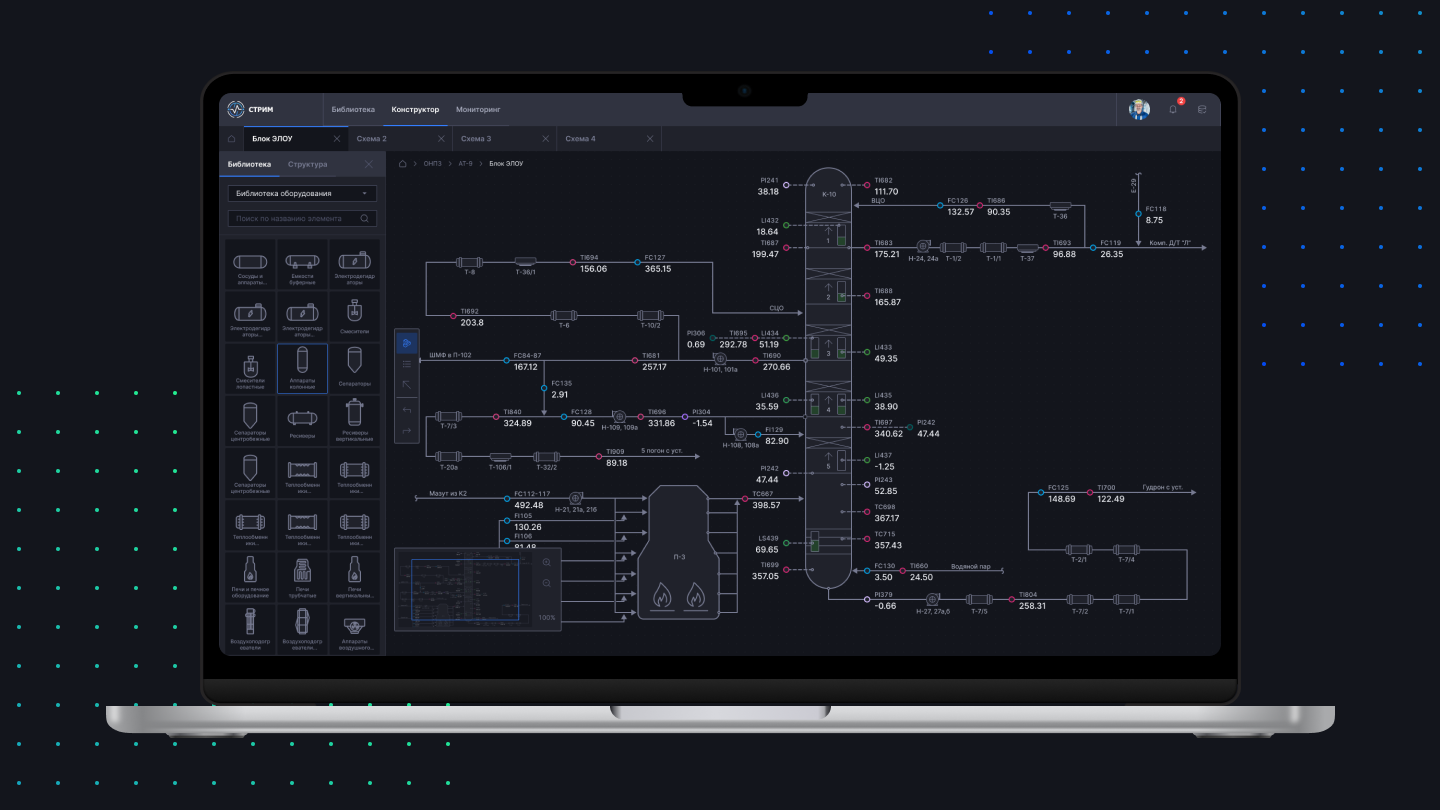Open notifications via the bell icon

(1172, 110)
